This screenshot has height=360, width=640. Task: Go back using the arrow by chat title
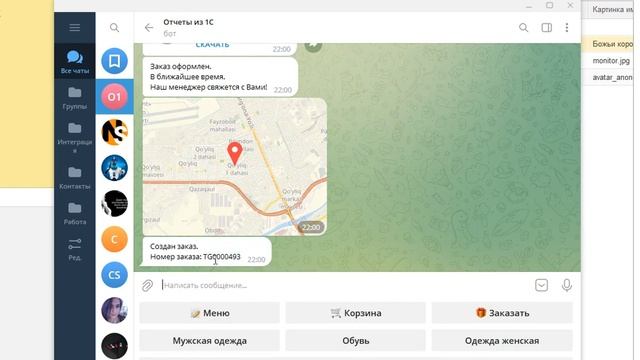[x=149, y=27]
